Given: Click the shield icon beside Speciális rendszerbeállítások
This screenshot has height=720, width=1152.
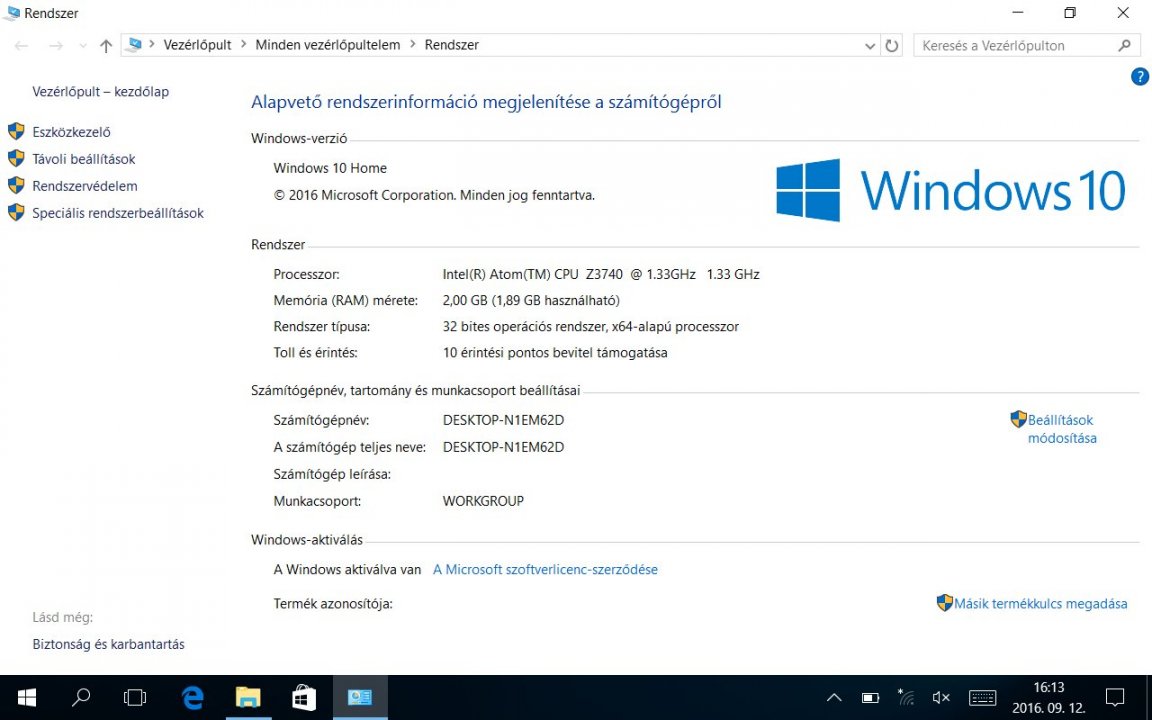Looking at the screenshot, I should [x=16, y=213].
